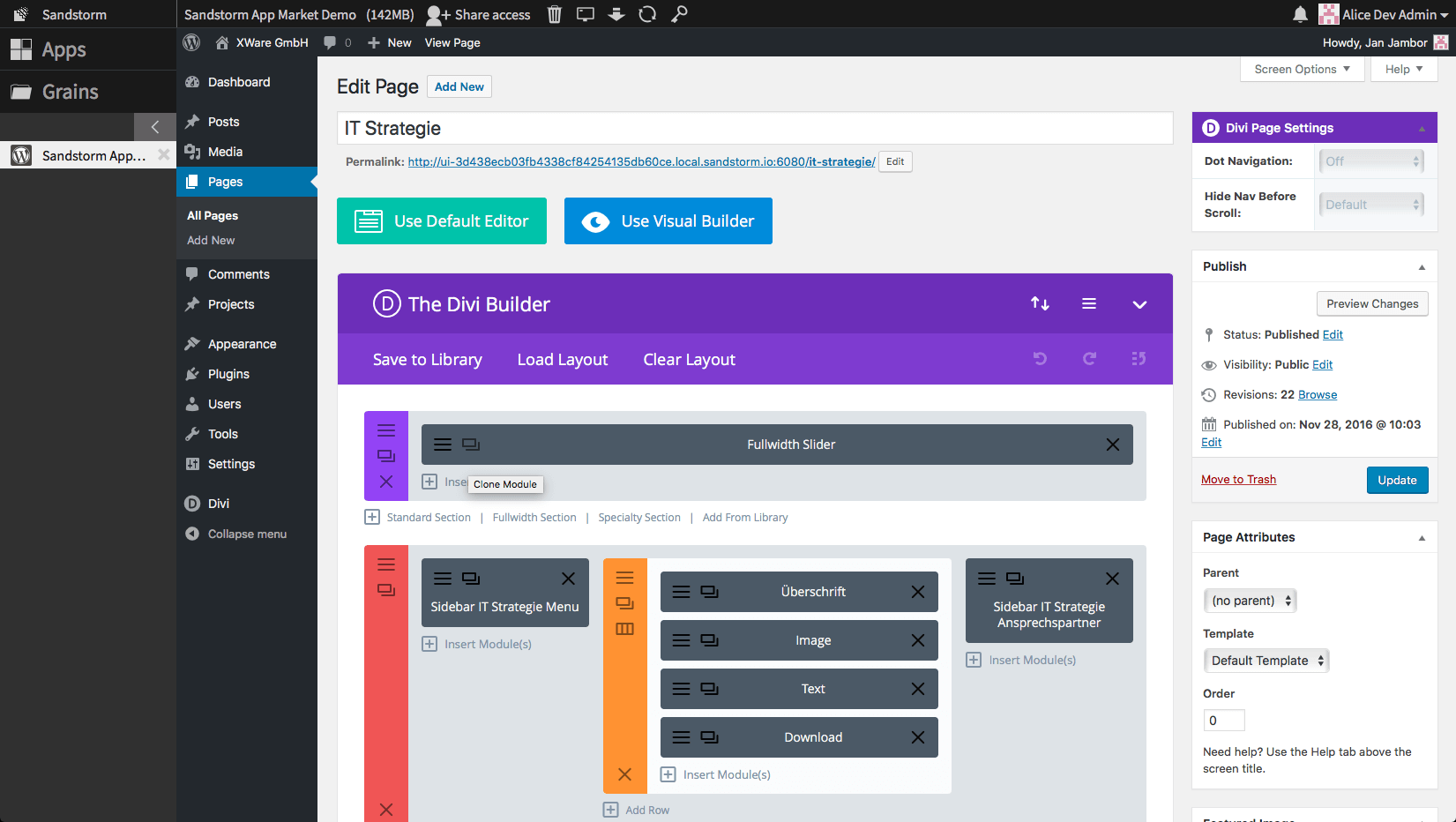
Task: Open the Template dropdown
Action: (x=1266, y=661)
